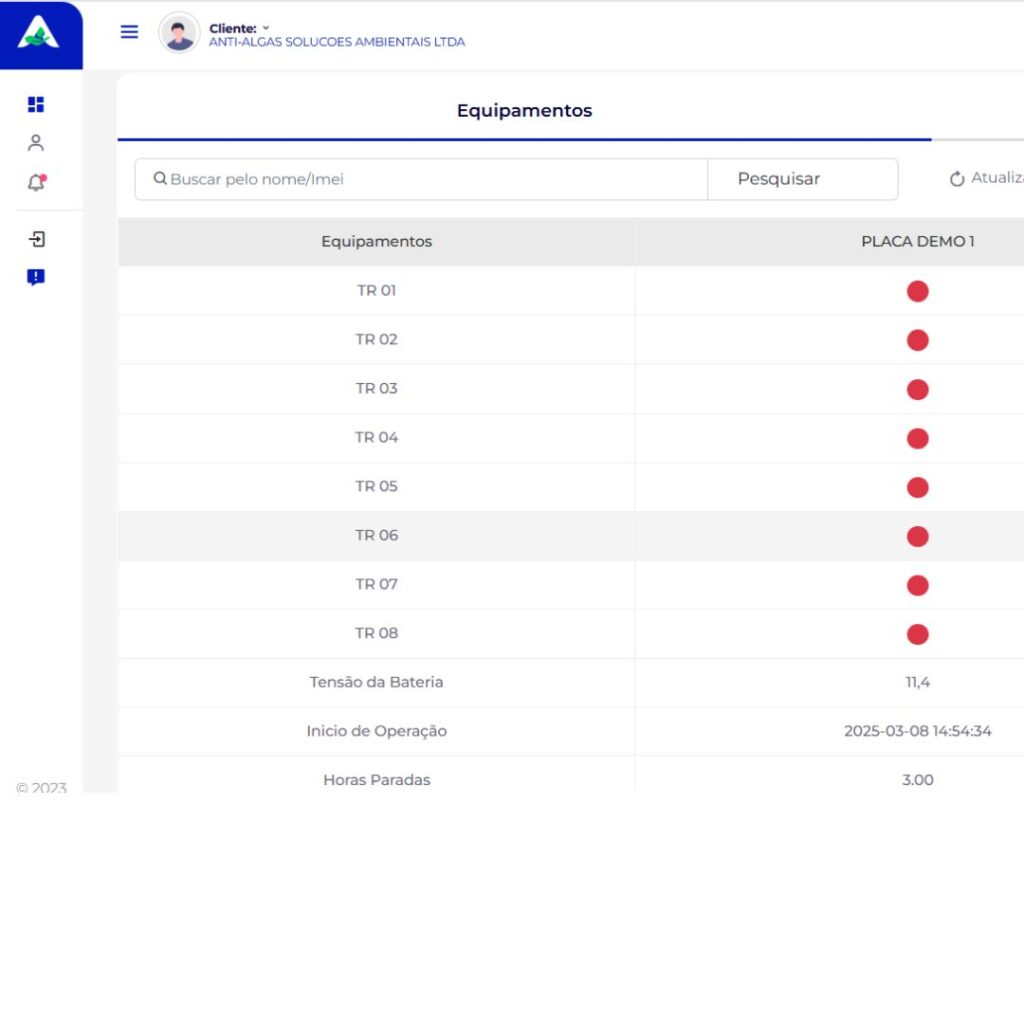Click the Anti-Algas logo in the corner

pos(39,35)
